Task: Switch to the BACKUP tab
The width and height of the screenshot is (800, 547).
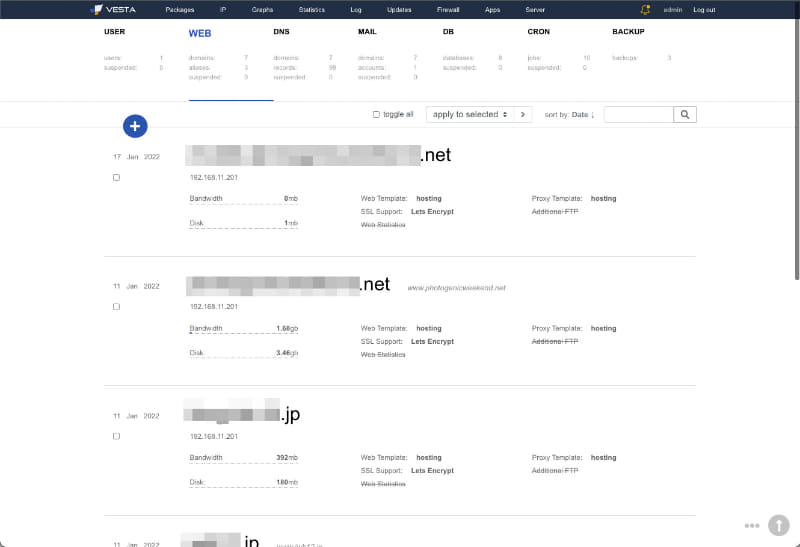Action: [628, 32]
